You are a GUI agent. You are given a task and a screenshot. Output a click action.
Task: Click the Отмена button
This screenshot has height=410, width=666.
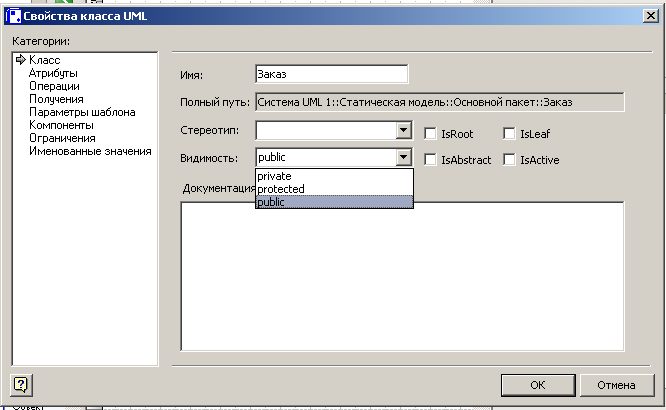pyautogui.click(x=617, y=385)
